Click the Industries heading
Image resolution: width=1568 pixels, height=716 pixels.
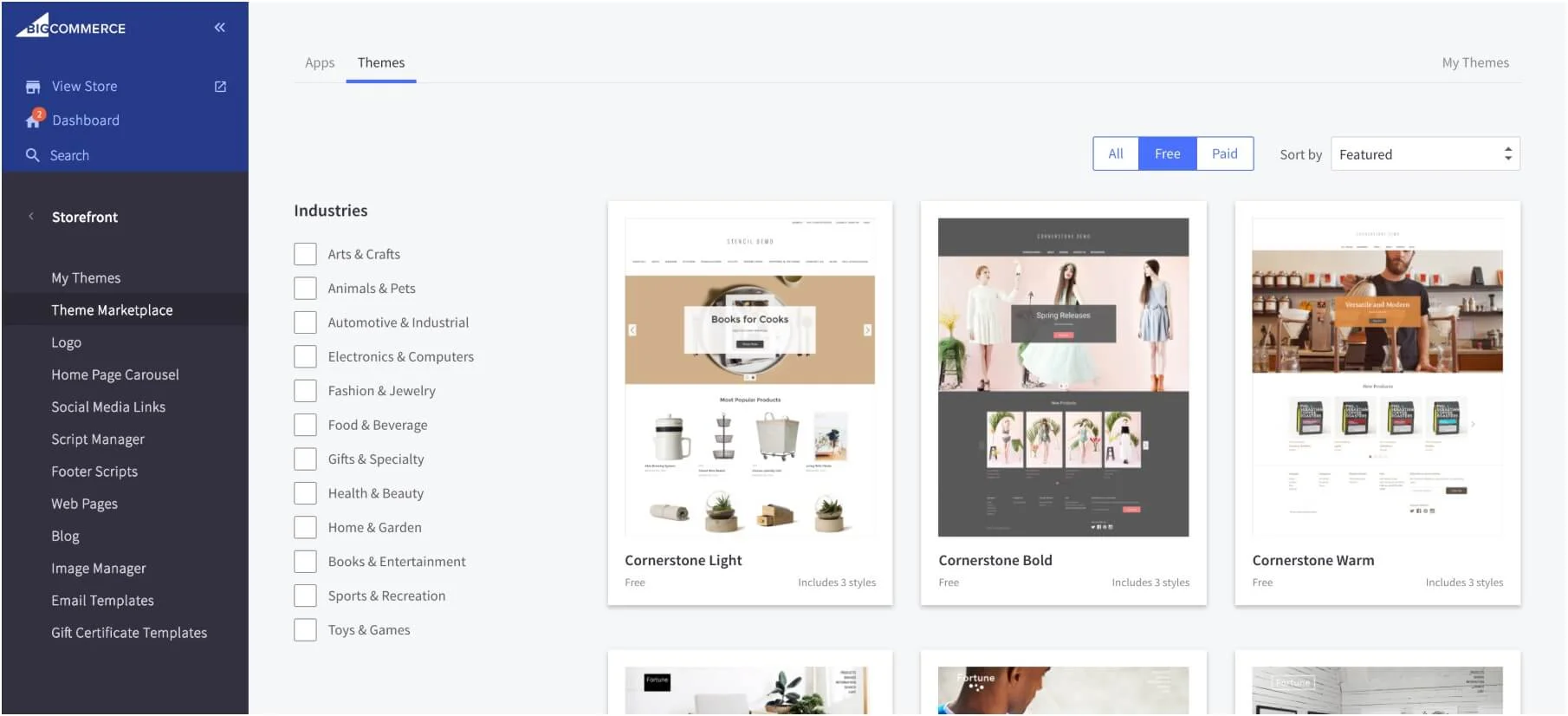tap(331, 211)
